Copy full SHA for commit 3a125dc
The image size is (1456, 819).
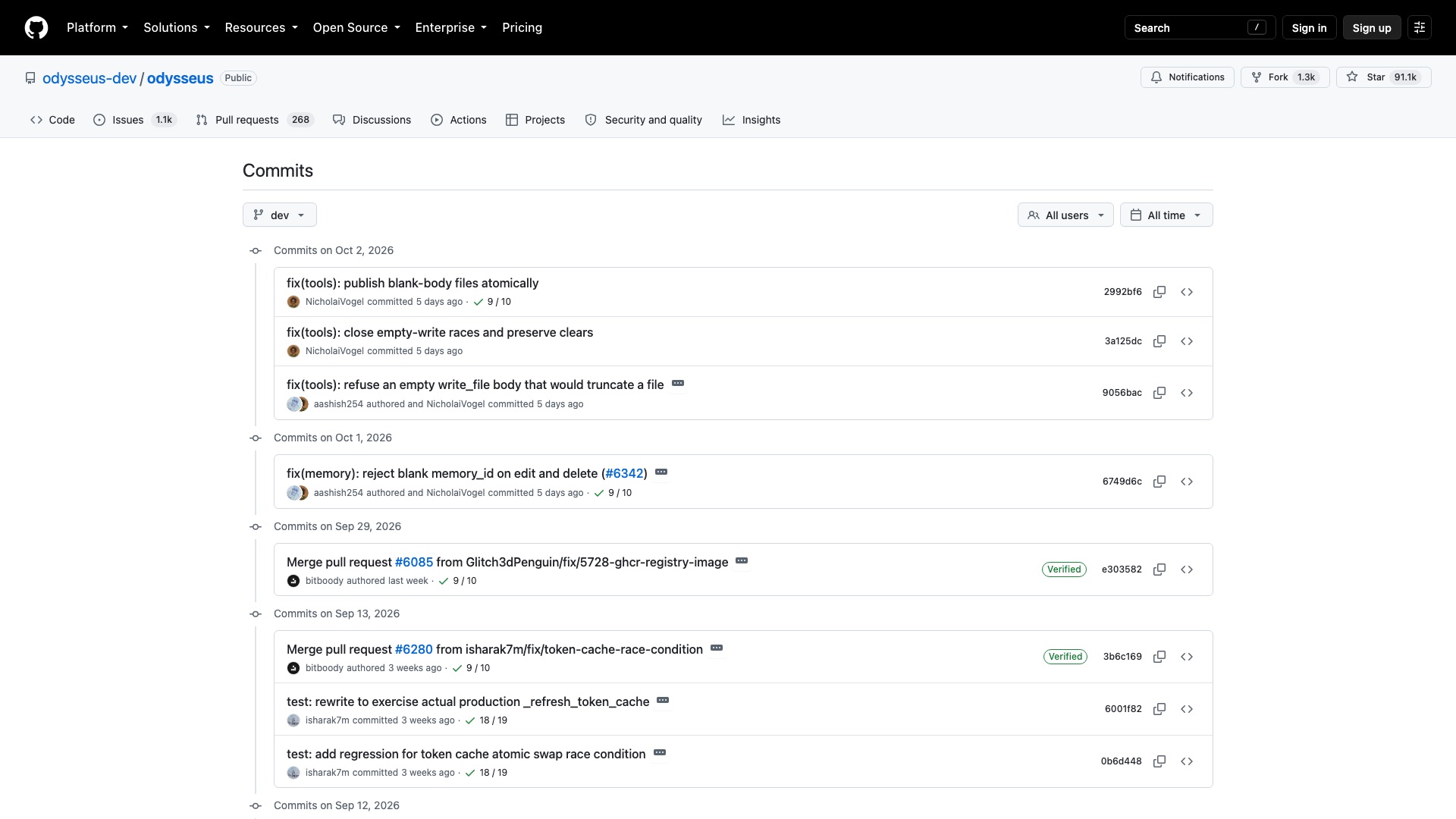[1159, 341]
